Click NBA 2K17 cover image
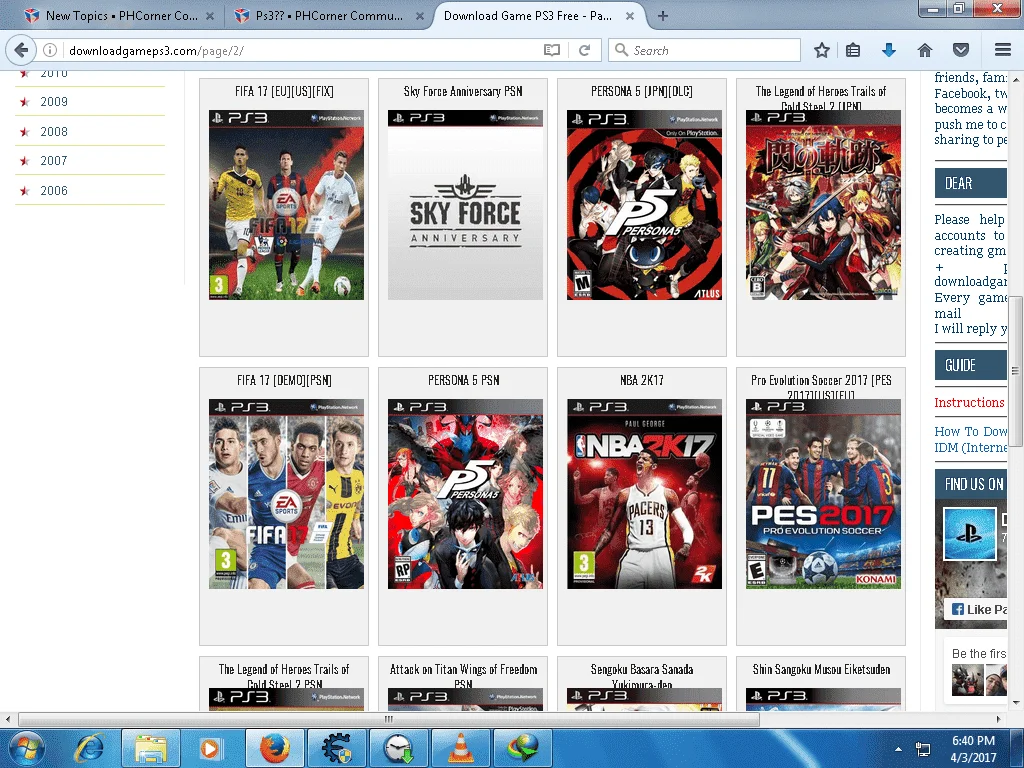1024x768 pixels. [644, 494]
